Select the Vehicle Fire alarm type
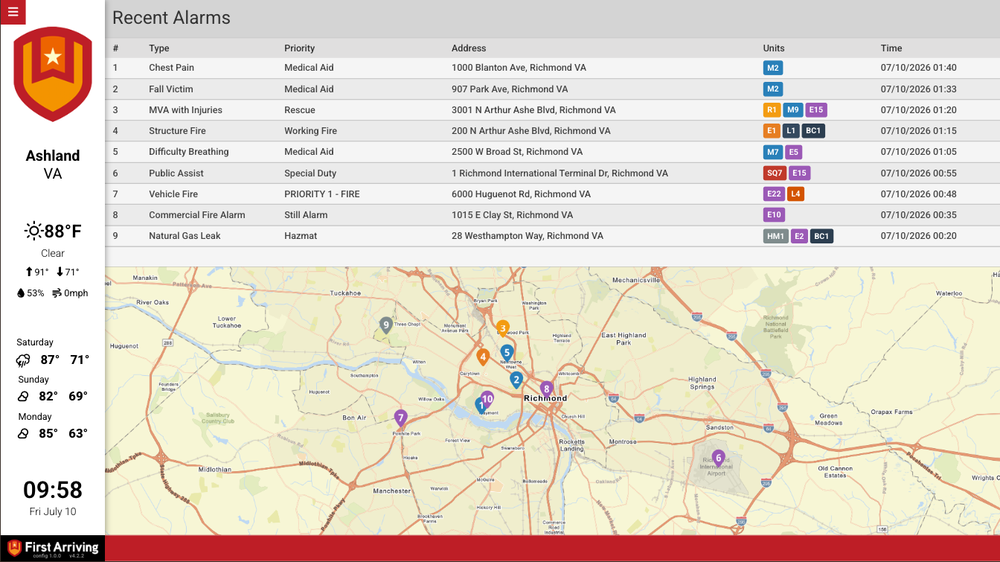 pyautogui.click(x=173, y=194)
